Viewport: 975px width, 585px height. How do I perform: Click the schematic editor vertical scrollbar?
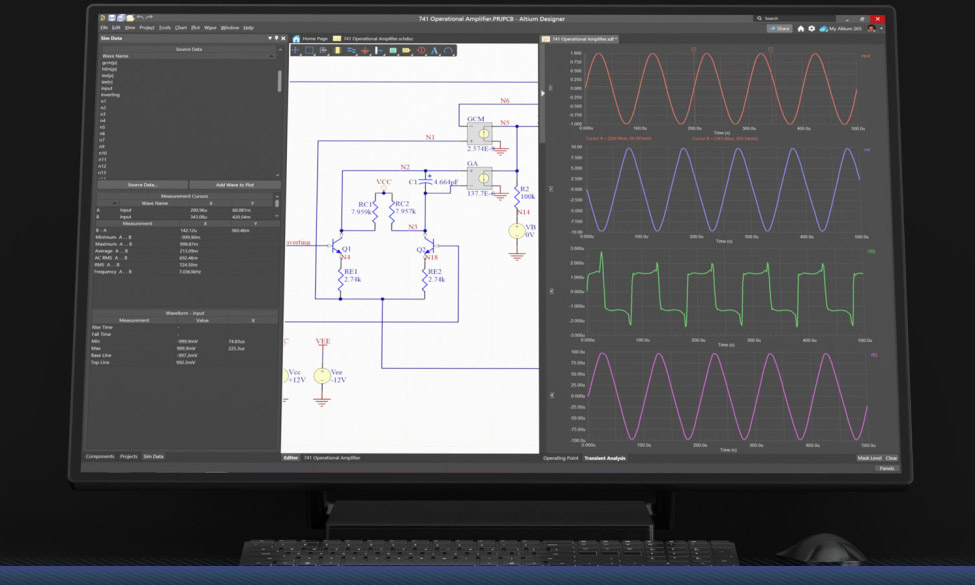coord(542,93)
